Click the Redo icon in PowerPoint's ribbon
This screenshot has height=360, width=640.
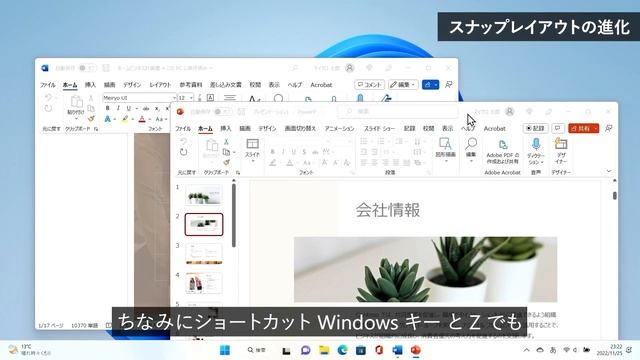[184, 152]
